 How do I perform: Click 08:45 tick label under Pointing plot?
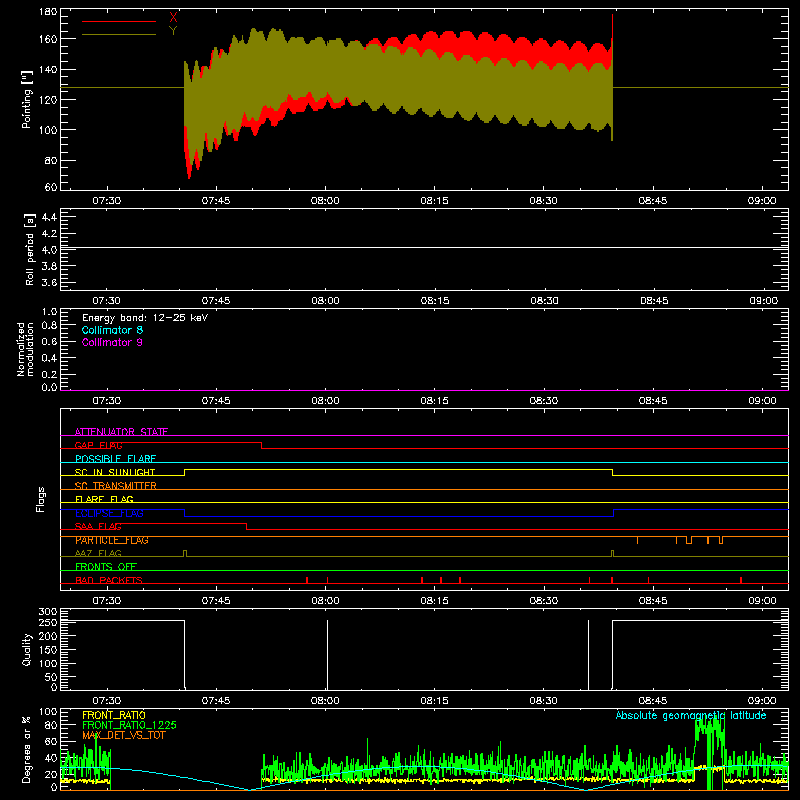pos(653,201)
